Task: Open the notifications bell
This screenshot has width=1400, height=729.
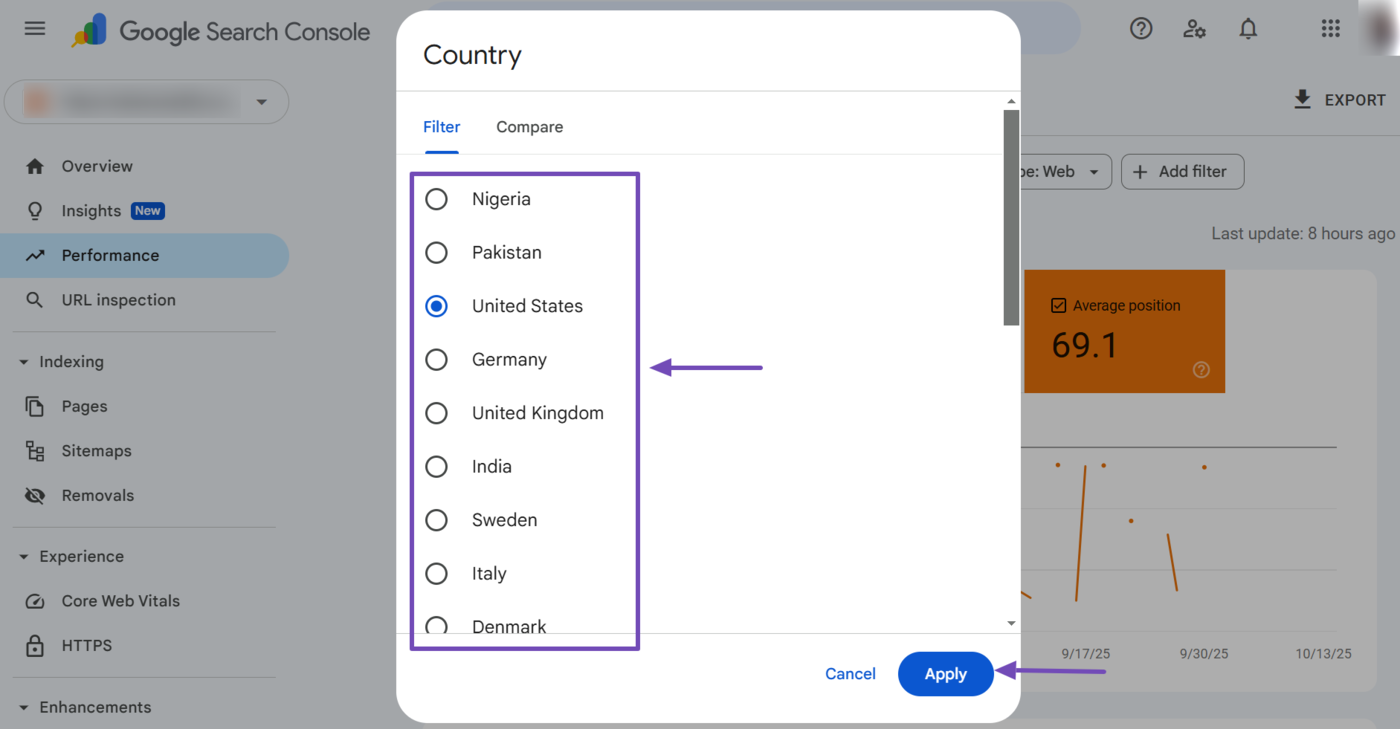Action: click(1248, 29)
